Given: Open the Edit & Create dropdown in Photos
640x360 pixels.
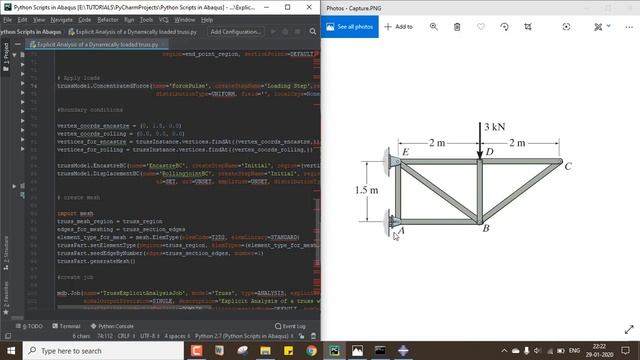Looking at the screenshot, I should click(x=602, y=27).
